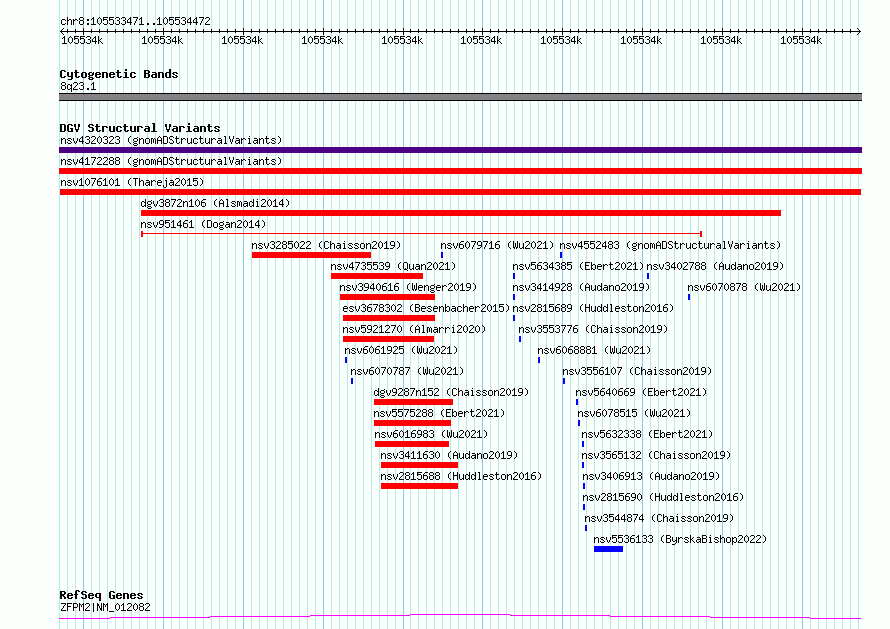This screenshot has height=629, width=890.
Task: Select nsv3544874 (Chaisson2019) label
Action: coord(659,518)
